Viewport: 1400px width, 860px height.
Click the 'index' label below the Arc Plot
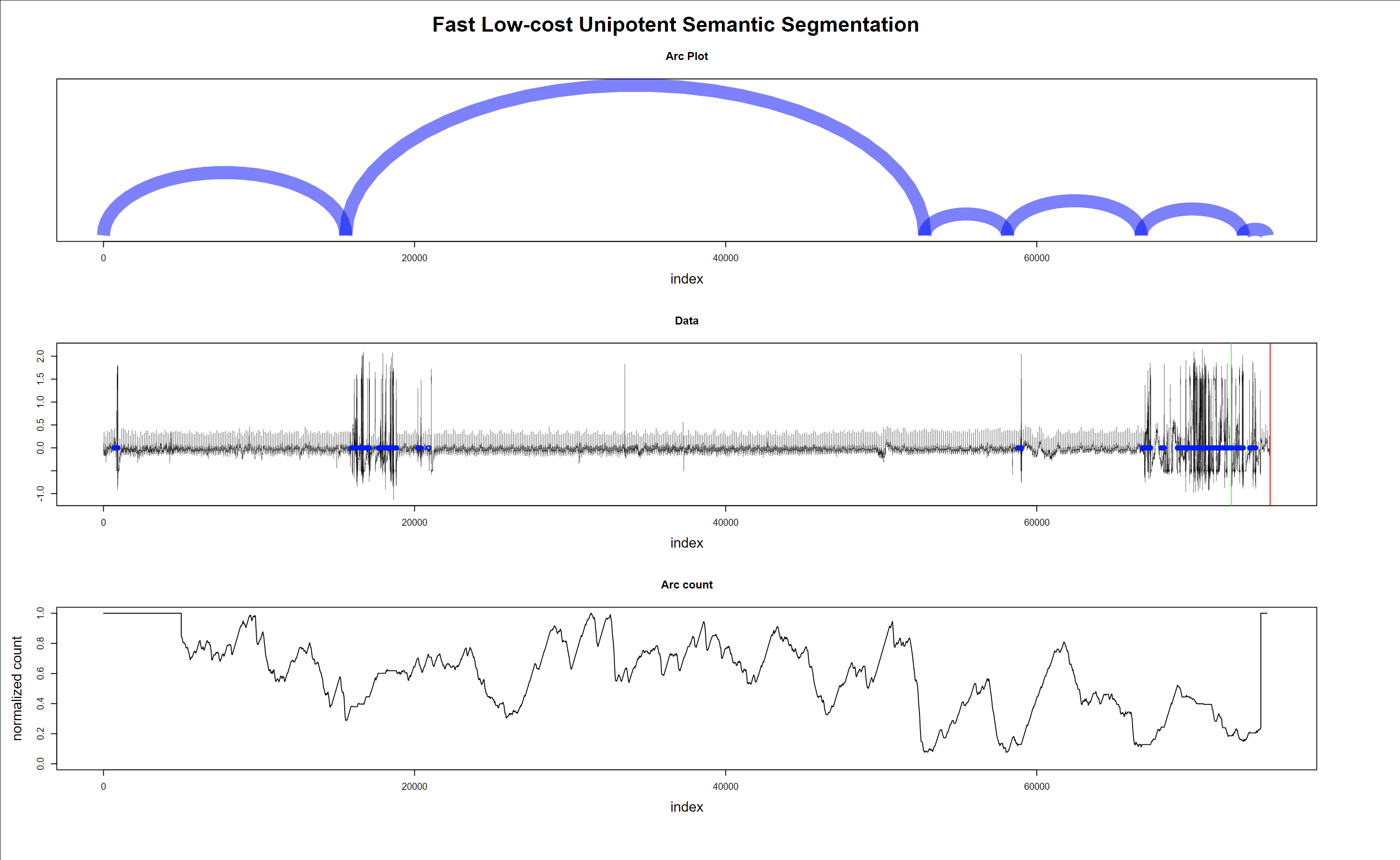coord(687,279)
